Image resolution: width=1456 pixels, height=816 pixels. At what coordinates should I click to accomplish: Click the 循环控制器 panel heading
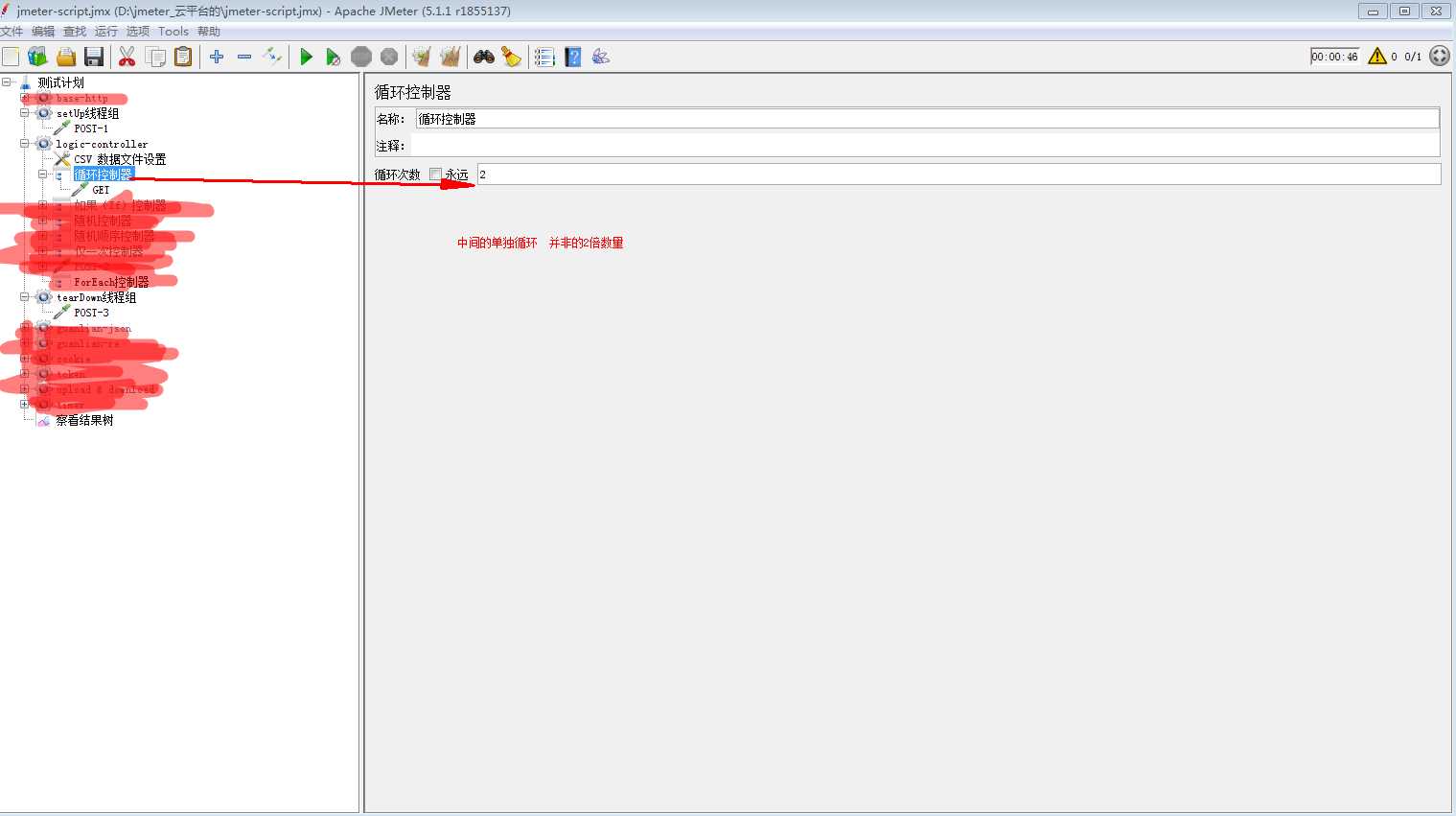tap(412, 92)
